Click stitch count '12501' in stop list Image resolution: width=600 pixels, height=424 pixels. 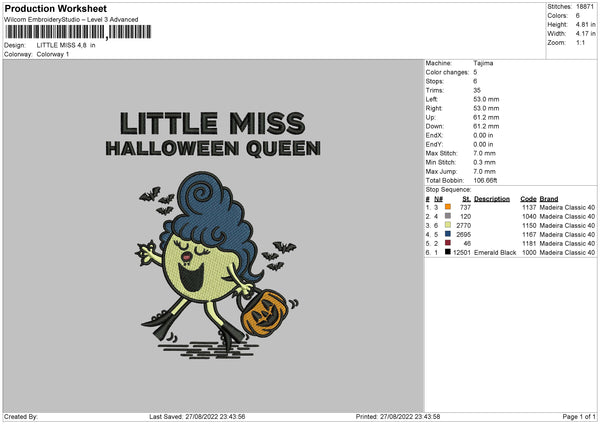click(462, 253)
